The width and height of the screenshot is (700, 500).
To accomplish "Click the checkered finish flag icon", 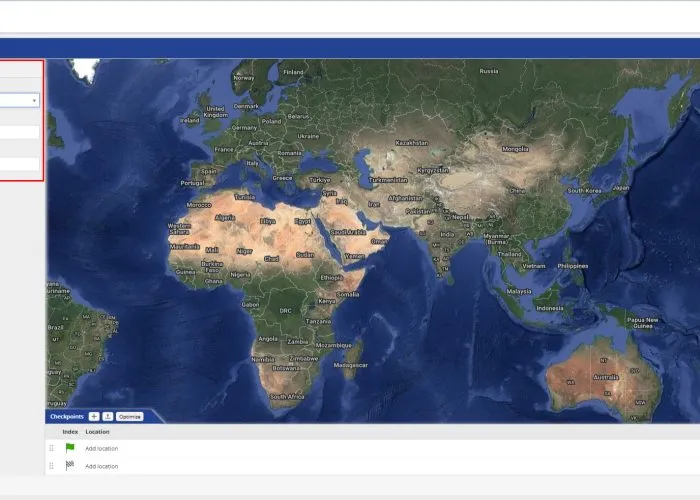I will tap(70, 465).
